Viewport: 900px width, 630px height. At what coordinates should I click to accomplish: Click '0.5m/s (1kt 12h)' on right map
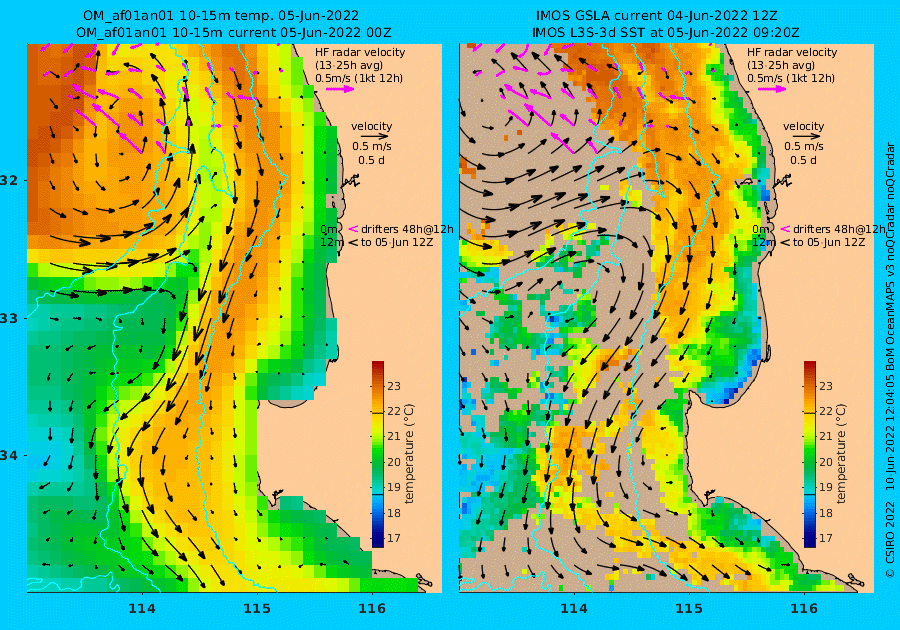click(x=790, y=78)
